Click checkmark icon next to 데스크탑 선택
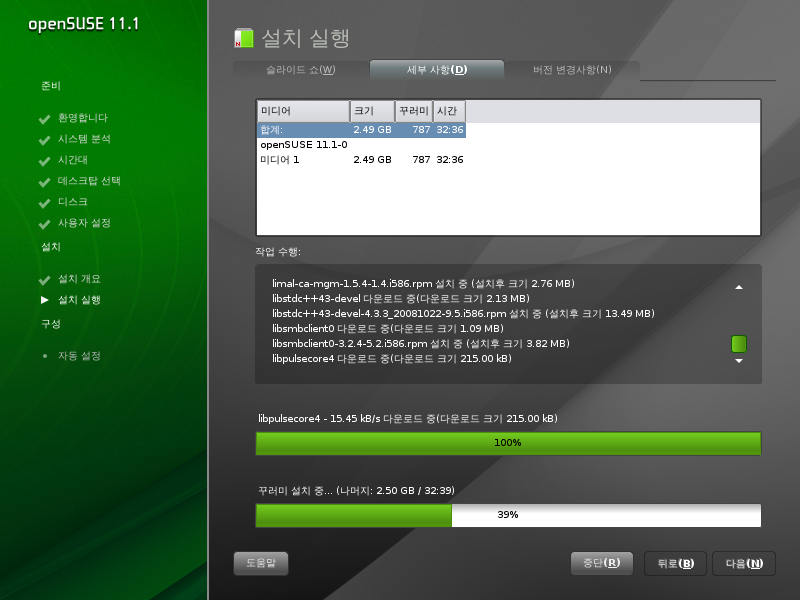The height and width of the screenshot is (600, 800). tap(44, 182)
